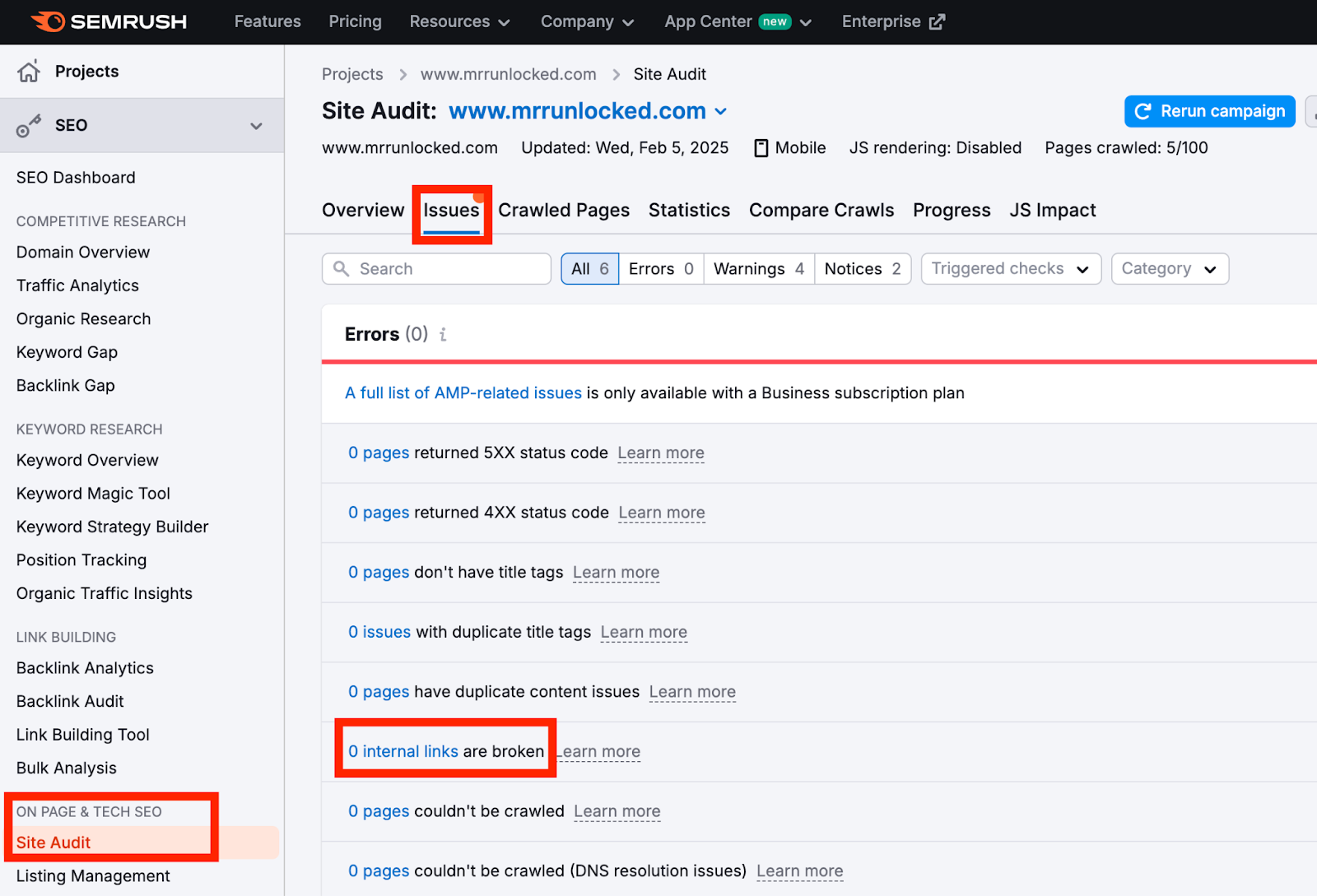Screen dimensions: 1317x896
Task: Open Backlink Audit in sidebar
Action: pos(70,701)
